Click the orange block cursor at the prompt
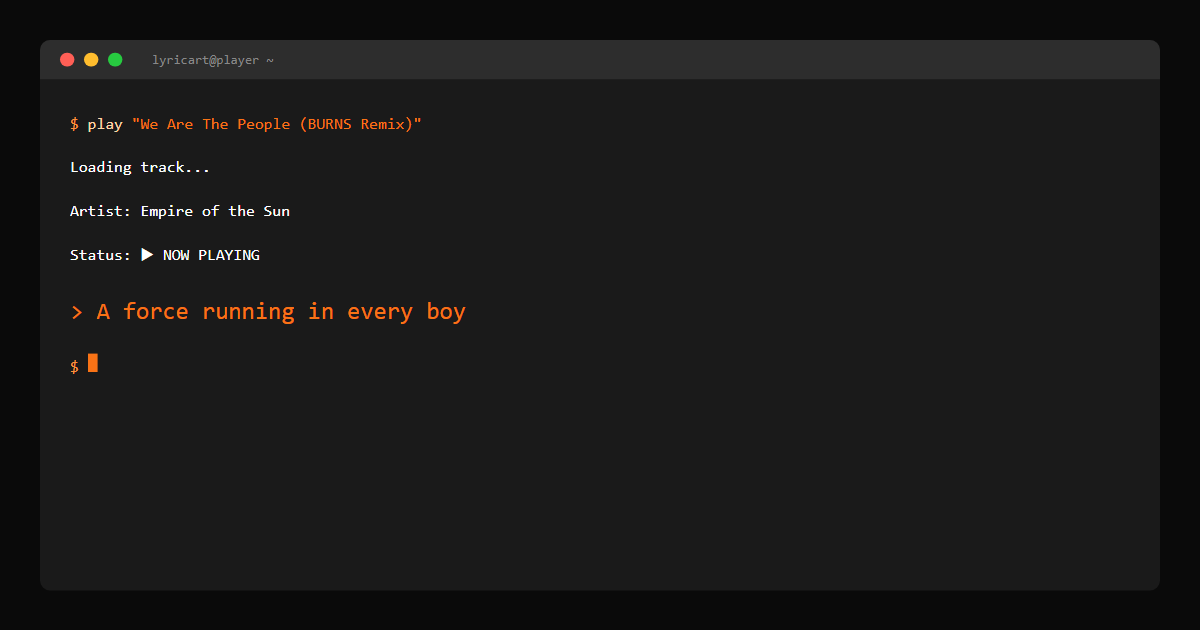This screenshot has width=1200, height=630. point(93,363)
